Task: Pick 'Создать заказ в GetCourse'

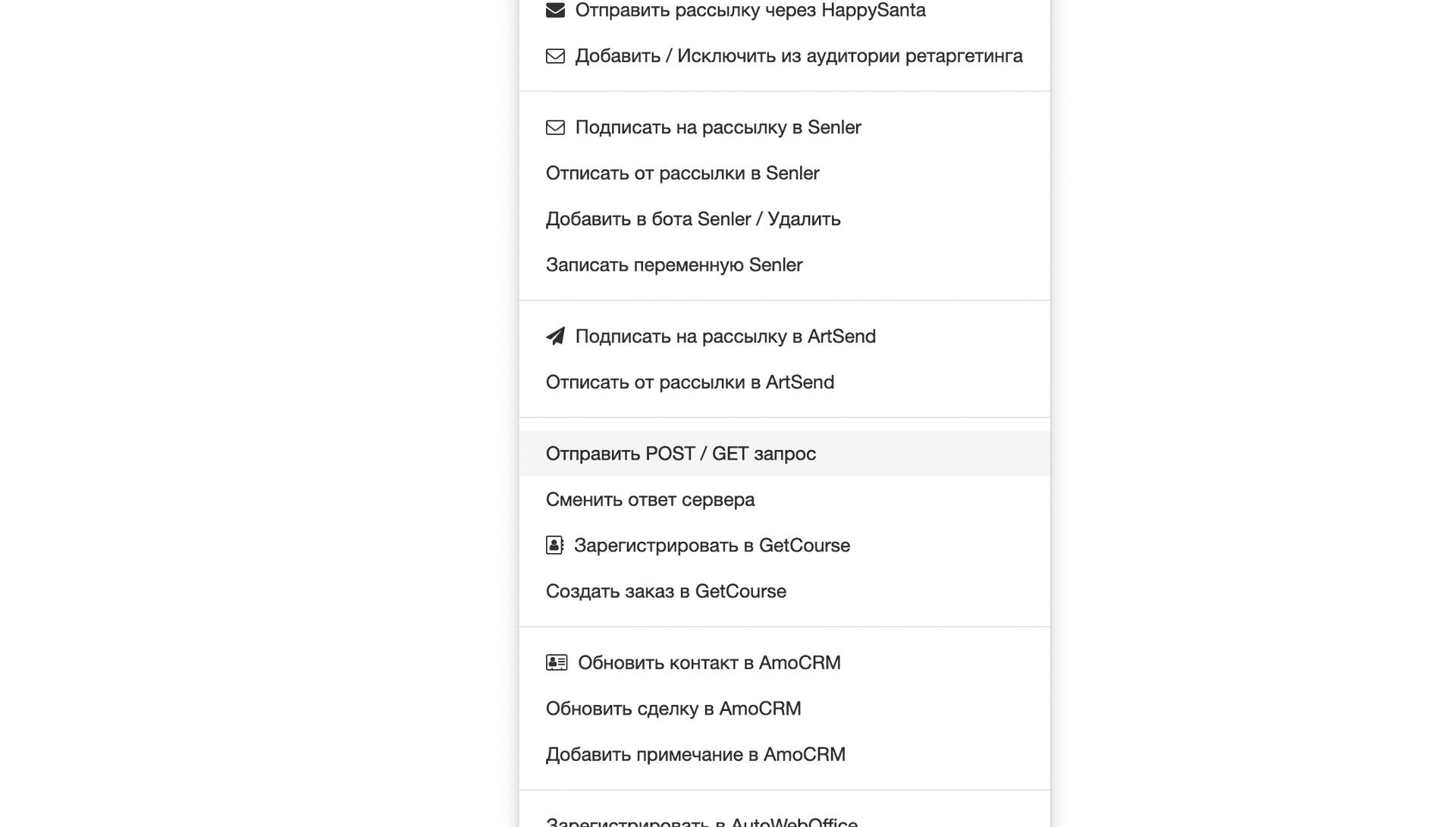Action: [x=666, y=591]
